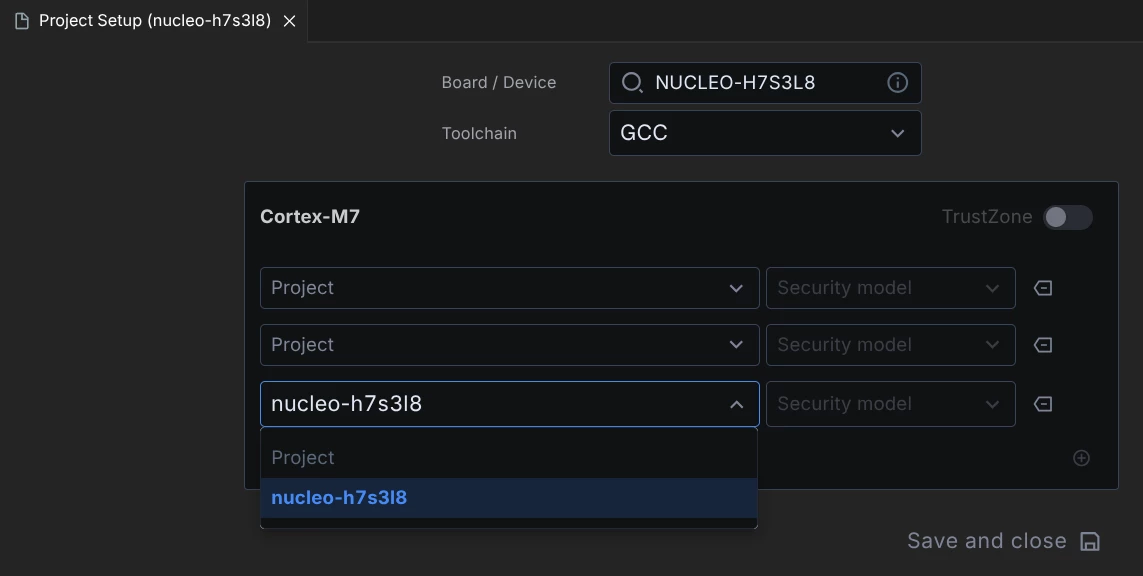
Task: Collapse the open nucleo-h7s3l8 dropdown
Action: coord(736,404)
